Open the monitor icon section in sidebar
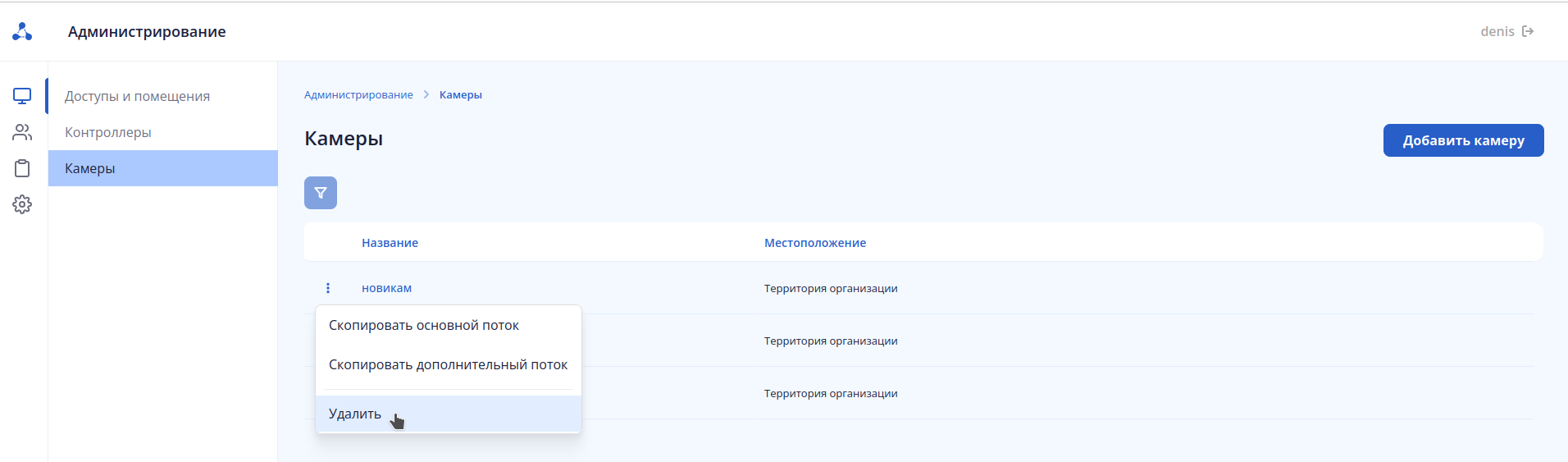The height and width of the screenshot is (462, 1568). tap(22, 96)
